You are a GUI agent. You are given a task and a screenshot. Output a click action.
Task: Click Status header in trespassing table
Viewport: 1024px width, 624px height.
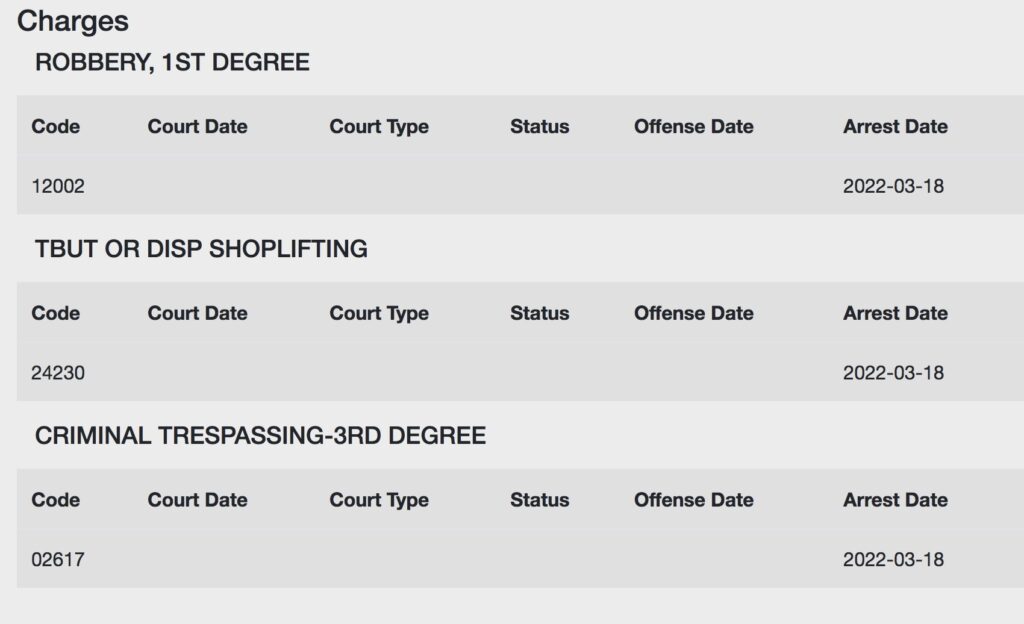click(x=539, y=500)
